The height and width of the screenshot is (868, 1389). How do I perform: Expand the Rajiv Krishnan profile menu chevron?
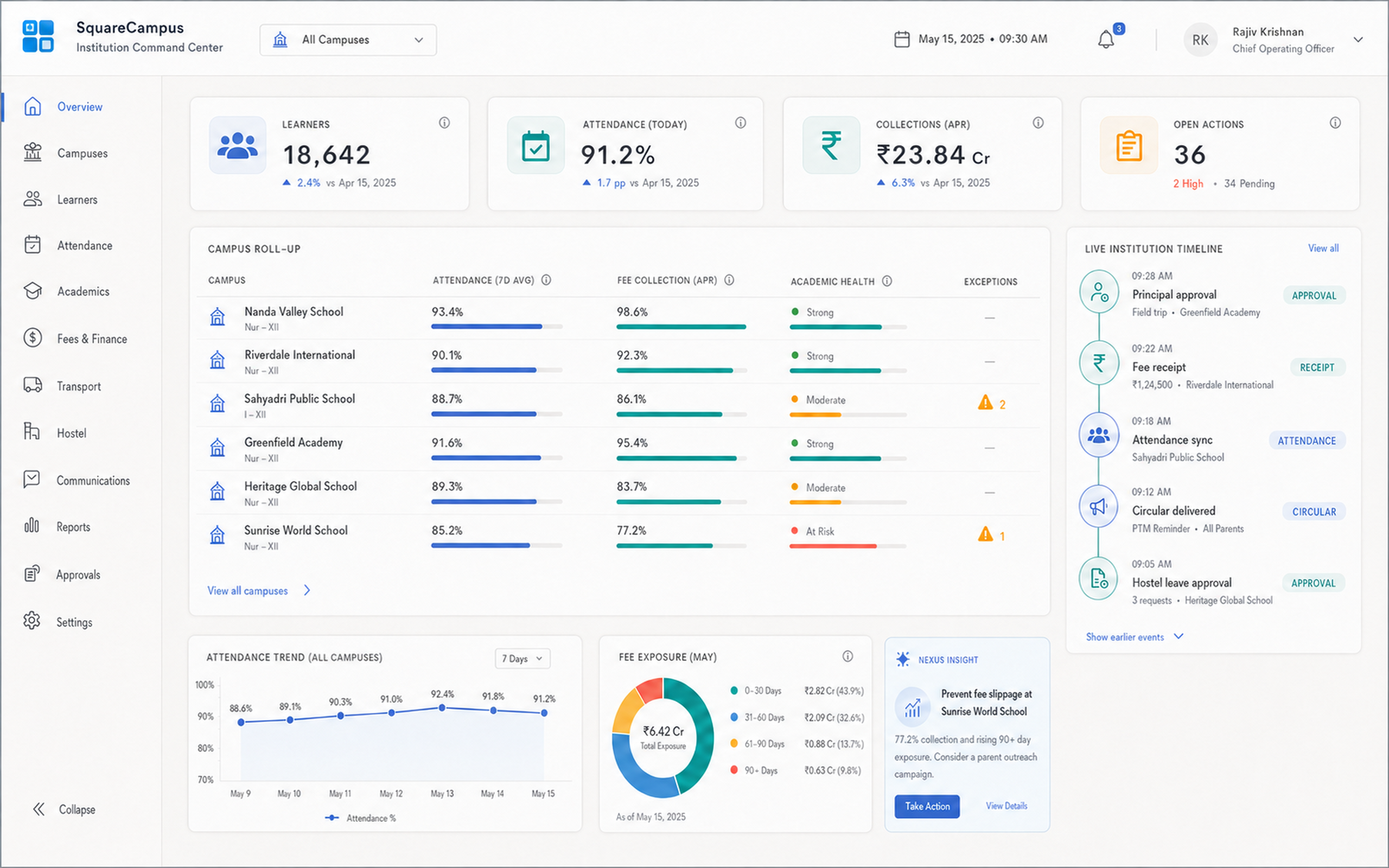1358,40
